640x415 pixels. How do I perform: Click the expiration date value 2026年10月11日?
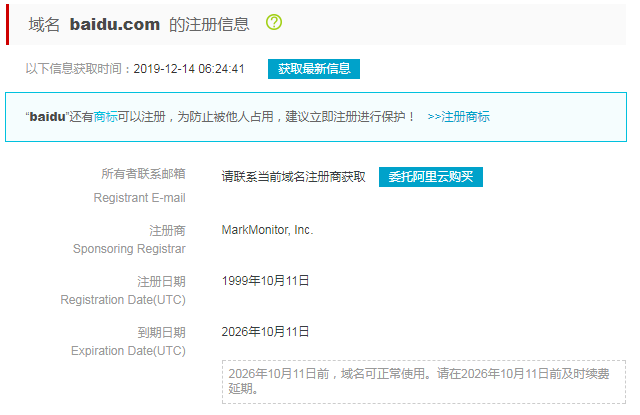[x=265, y=332]
